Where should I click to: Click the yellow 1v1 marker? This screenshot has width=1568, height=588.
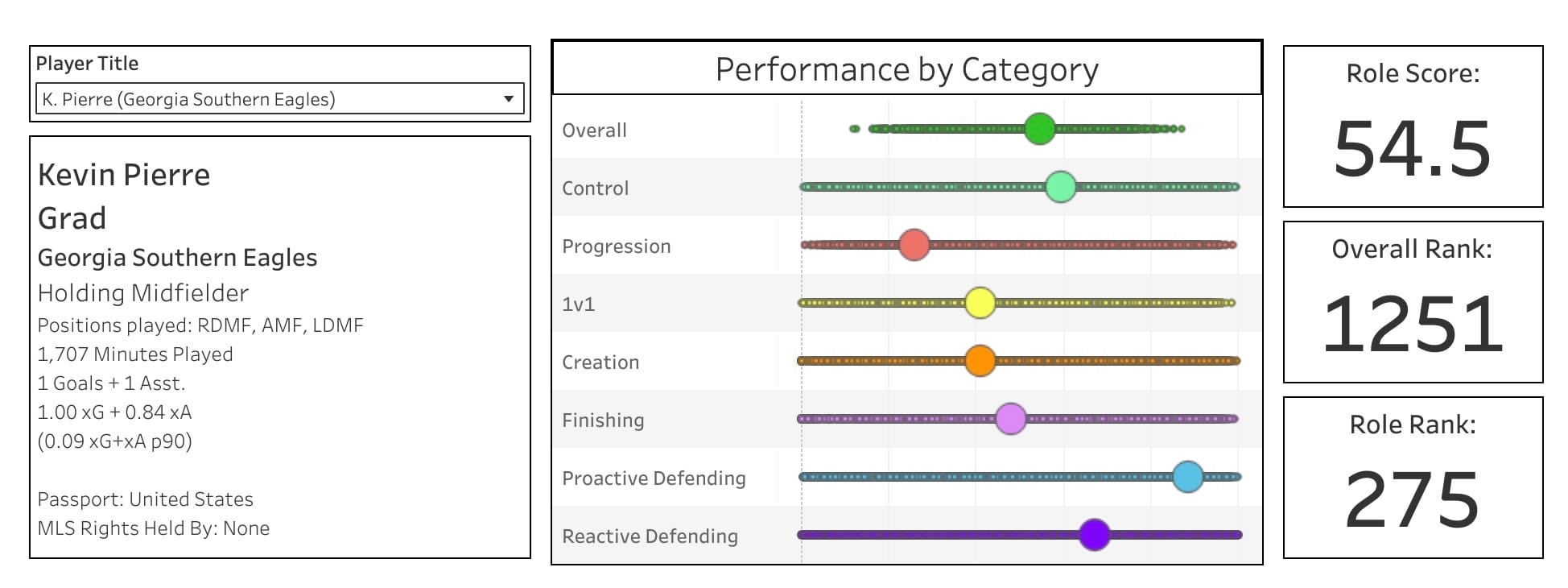pos(980,303)
